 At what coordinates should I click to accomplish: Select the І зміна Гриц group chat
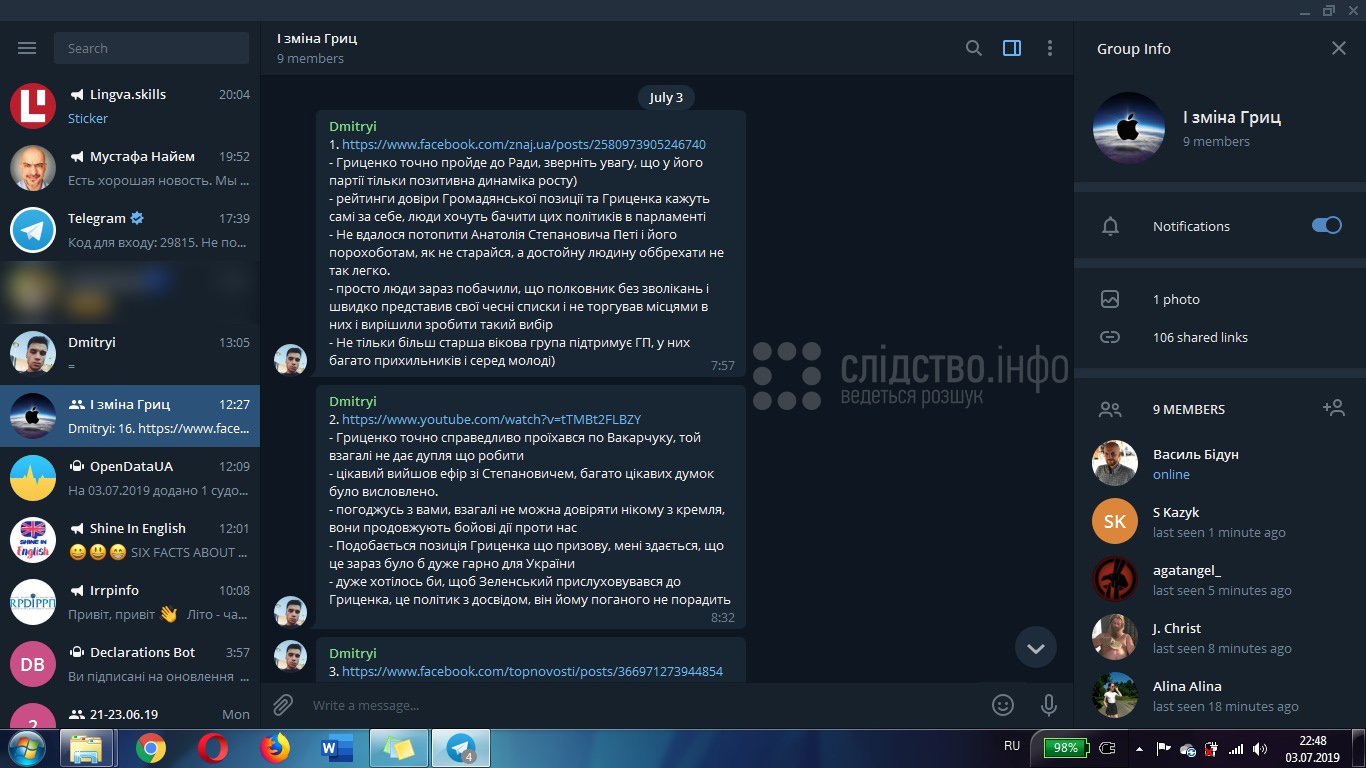(130, 416)
